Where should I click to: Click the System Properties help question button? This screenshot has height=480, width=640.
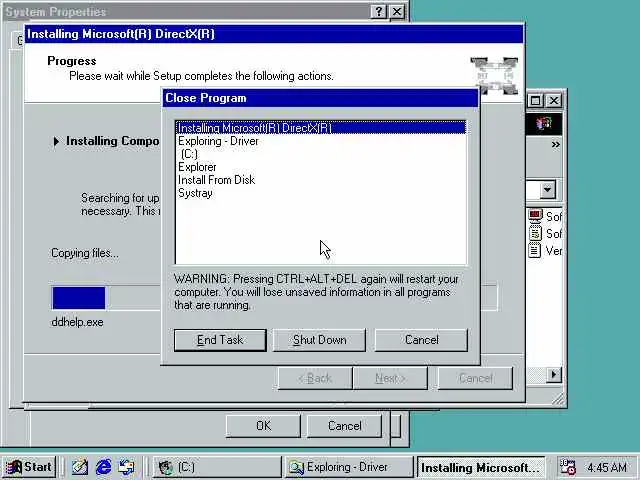(x=378, y=12)
